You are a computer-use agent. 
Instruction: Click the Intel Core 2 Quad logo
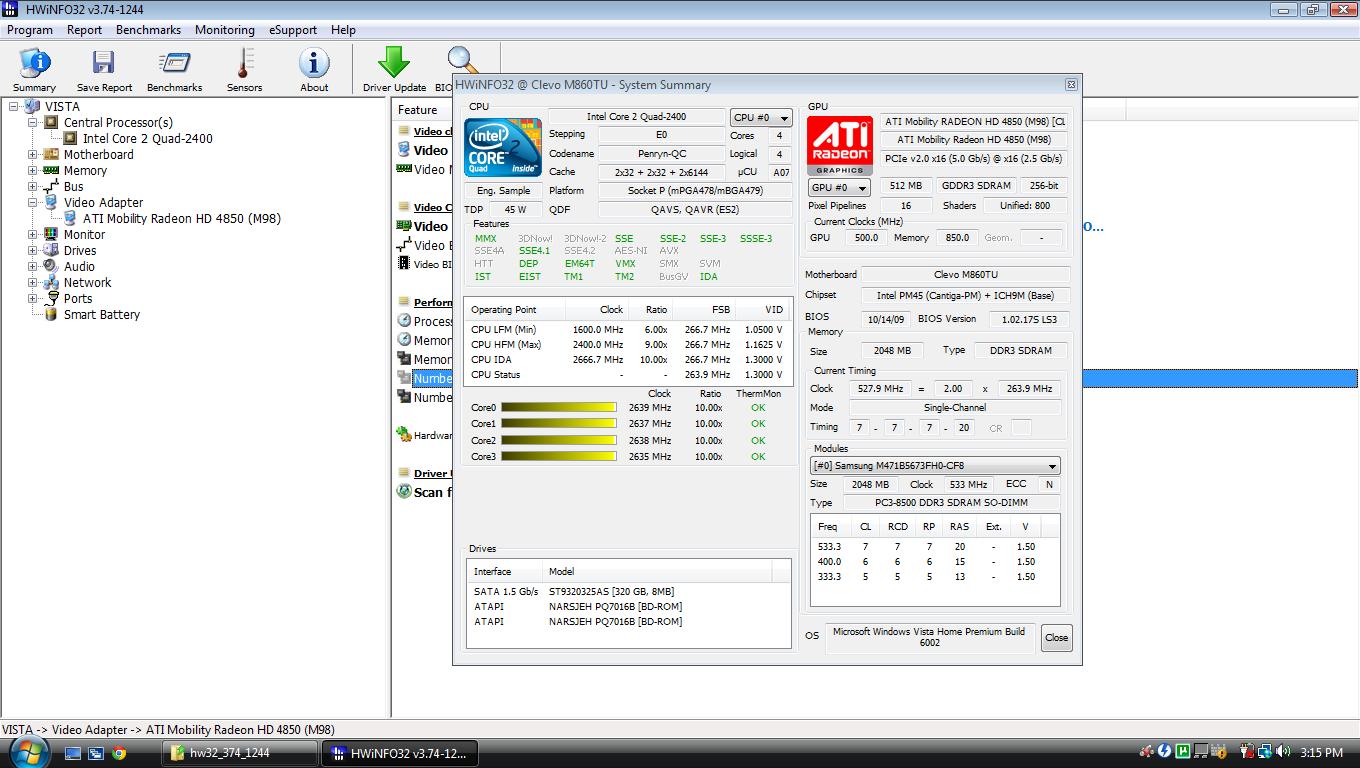click(504, 147)
